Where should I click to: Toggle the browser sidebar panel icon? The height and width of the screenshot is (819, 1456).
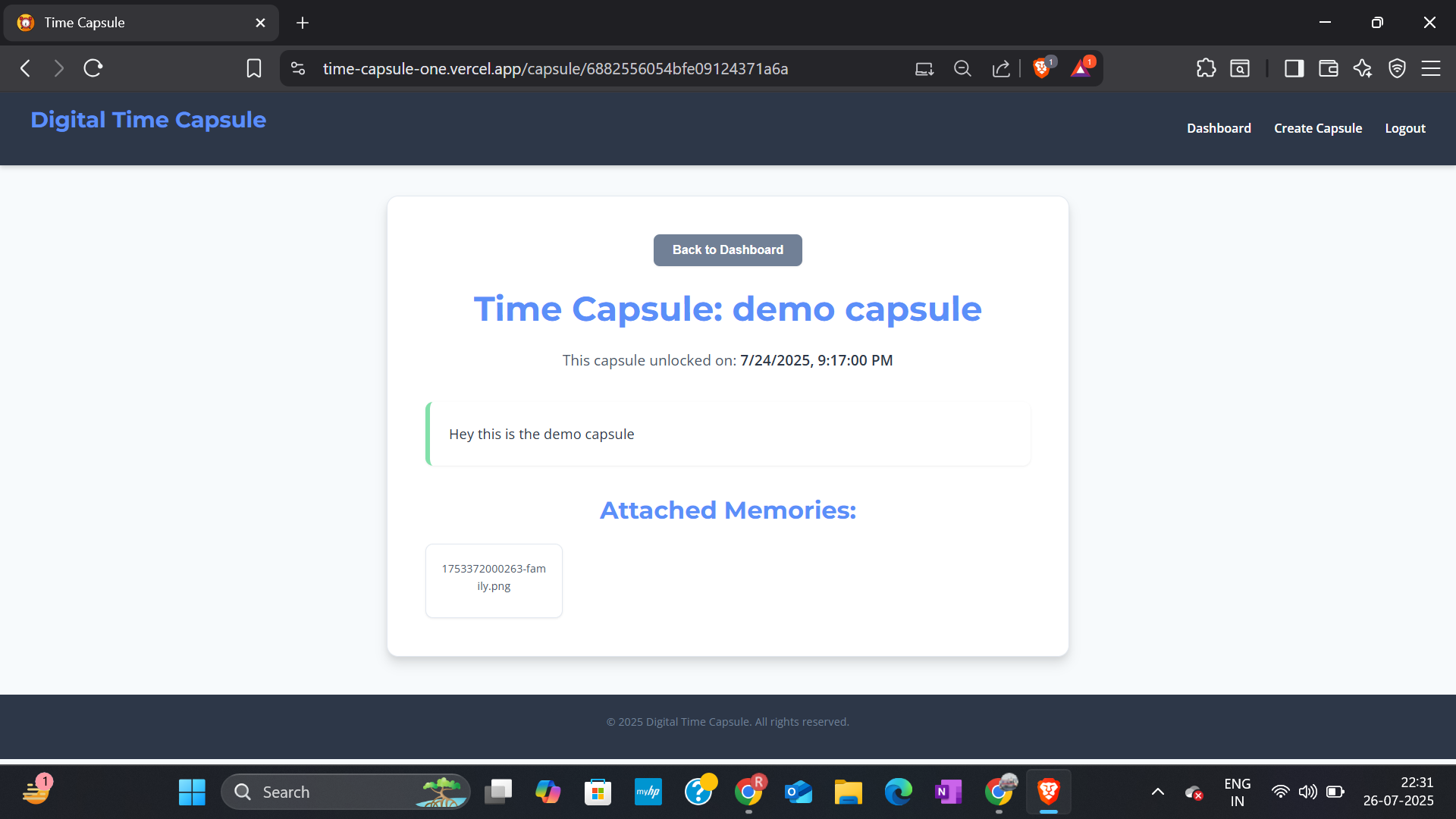[x=1294, y=69]
